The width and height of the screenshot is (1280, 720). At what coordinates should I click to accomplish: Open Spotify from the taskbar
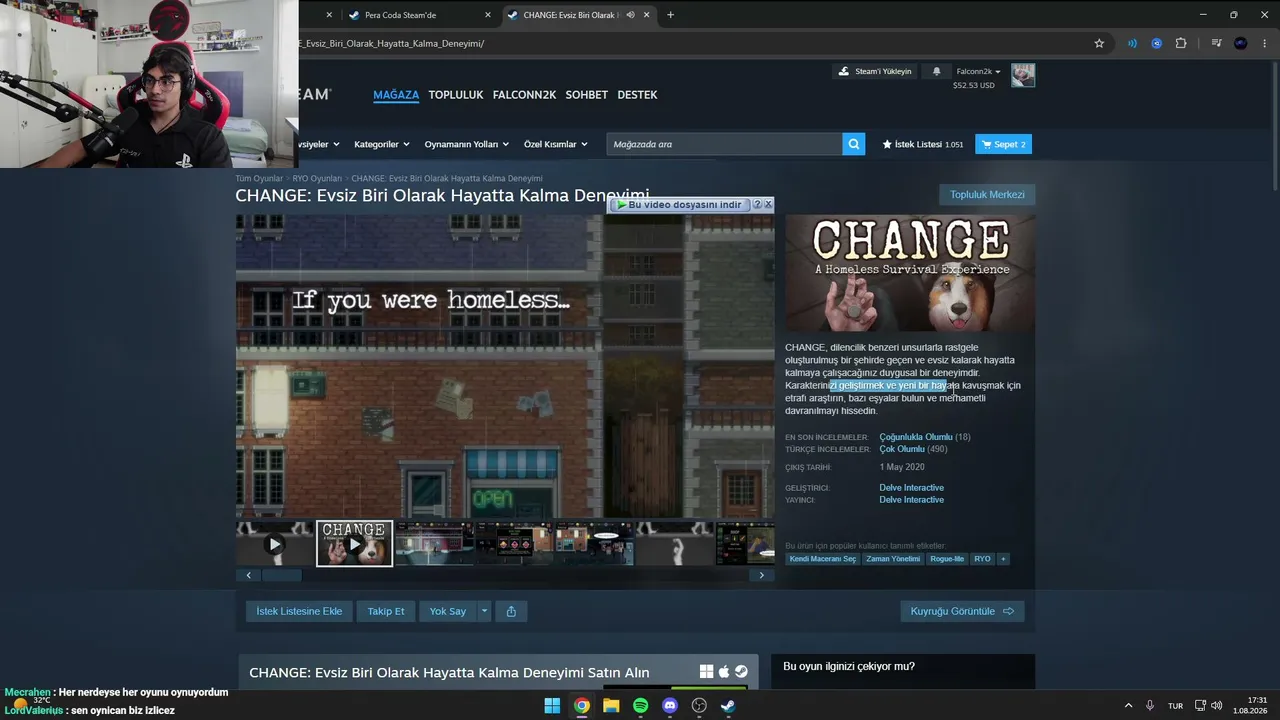coord(640,706)
